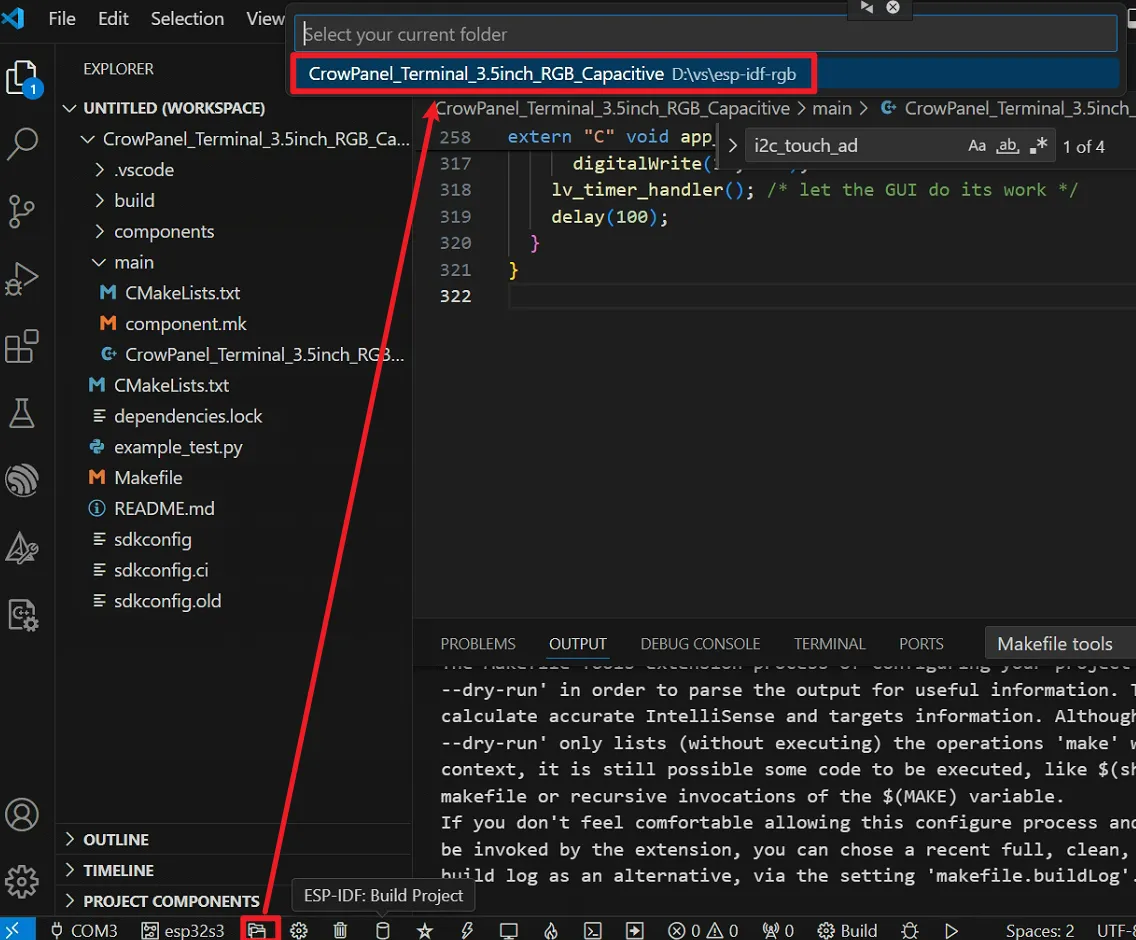Open sdkconfig.old file
Screen dimensions: 1136x940
(x=167, y=601)
